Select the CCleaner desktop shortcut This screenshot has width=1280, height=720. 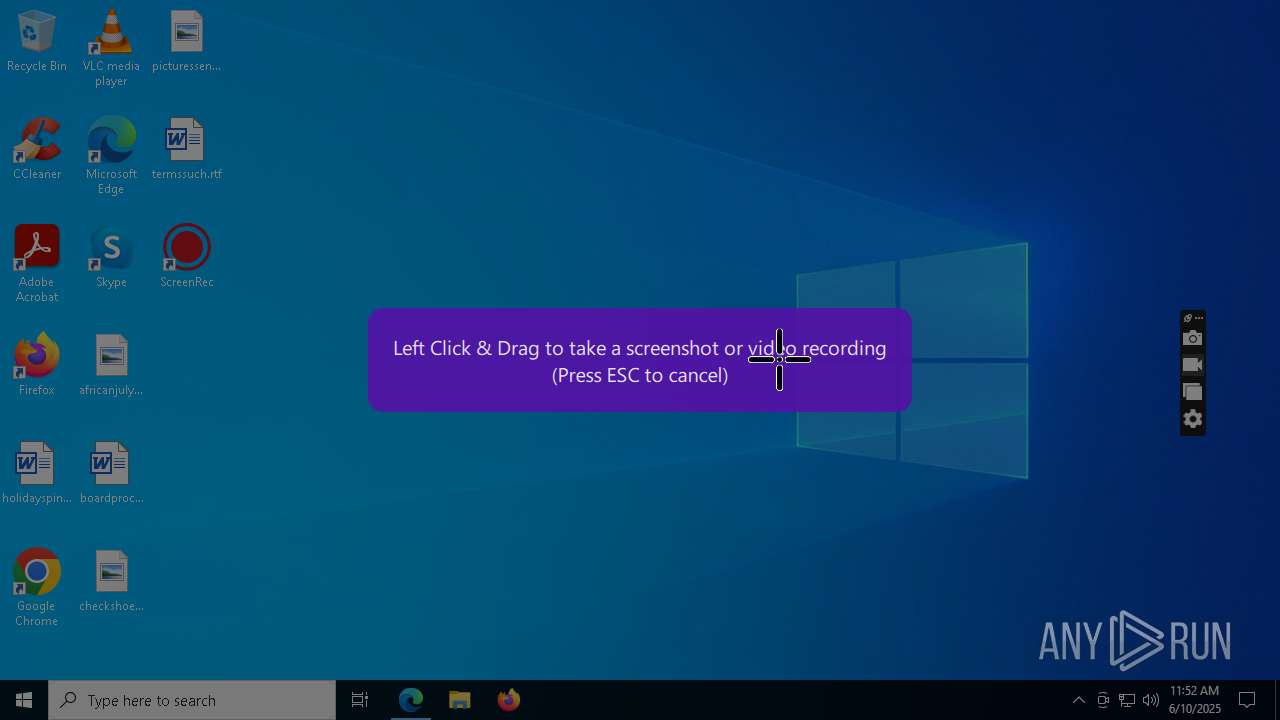pos(37,150)
